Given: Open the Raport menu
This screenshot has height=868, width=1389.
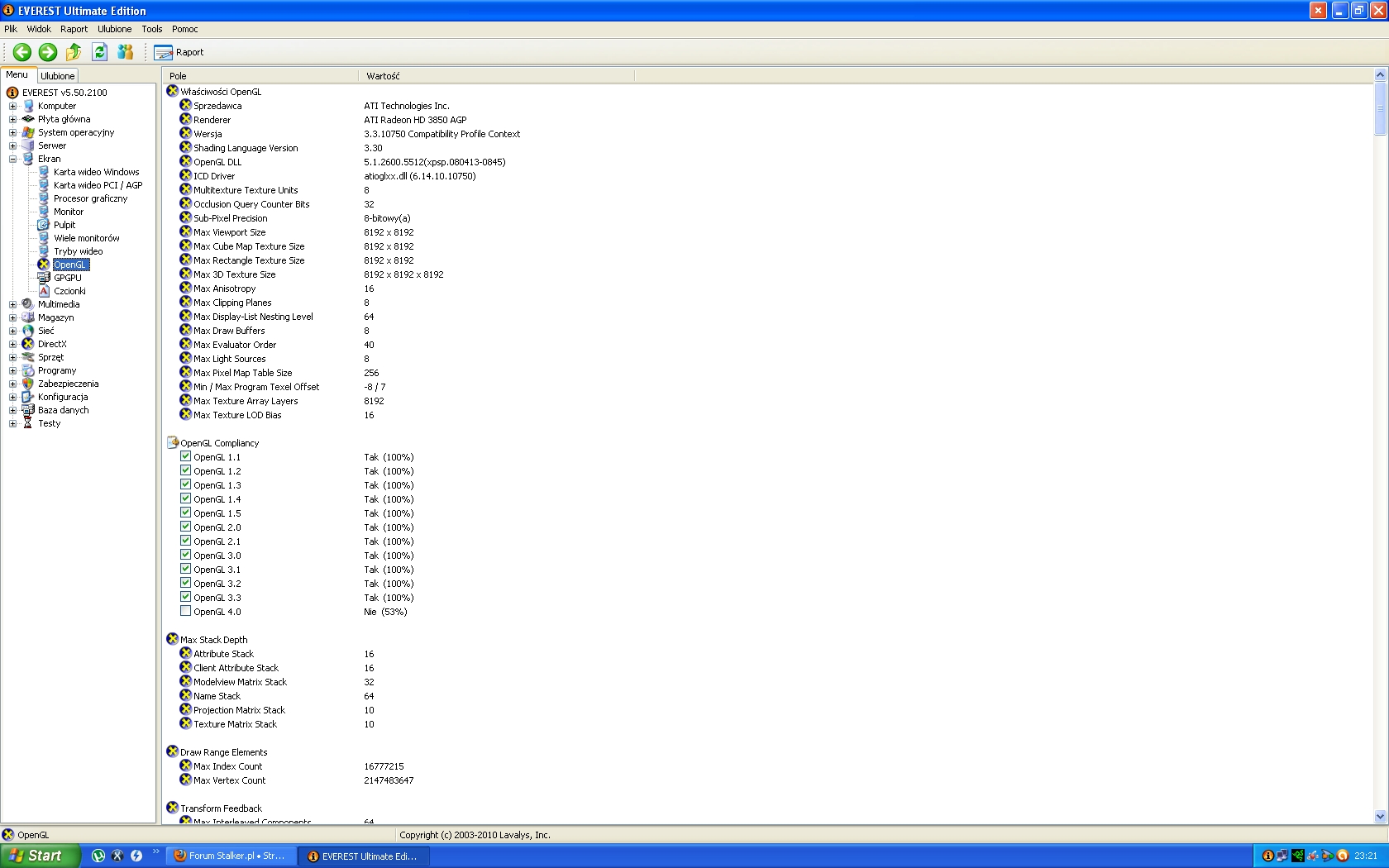Looking at the screenshot, I should (74, 29).
